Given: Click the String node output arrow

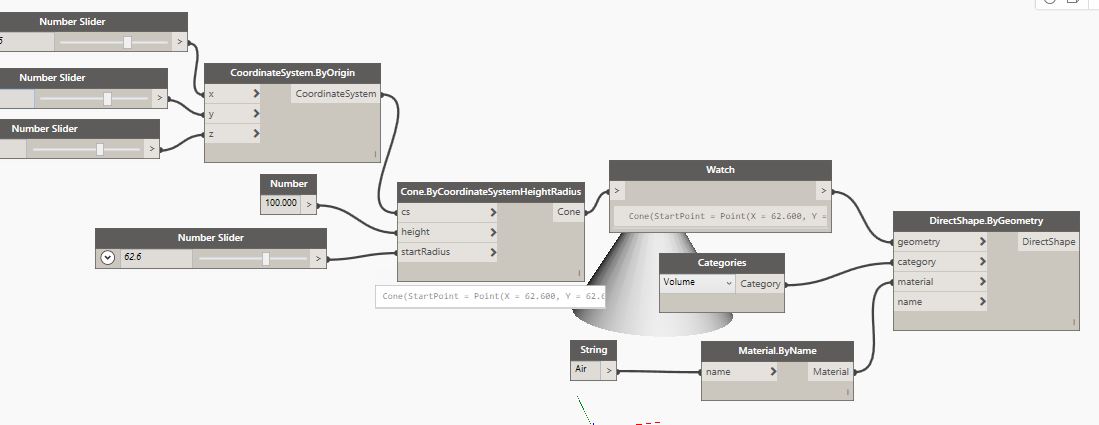Looking at the screenshot, I should 609,371.
